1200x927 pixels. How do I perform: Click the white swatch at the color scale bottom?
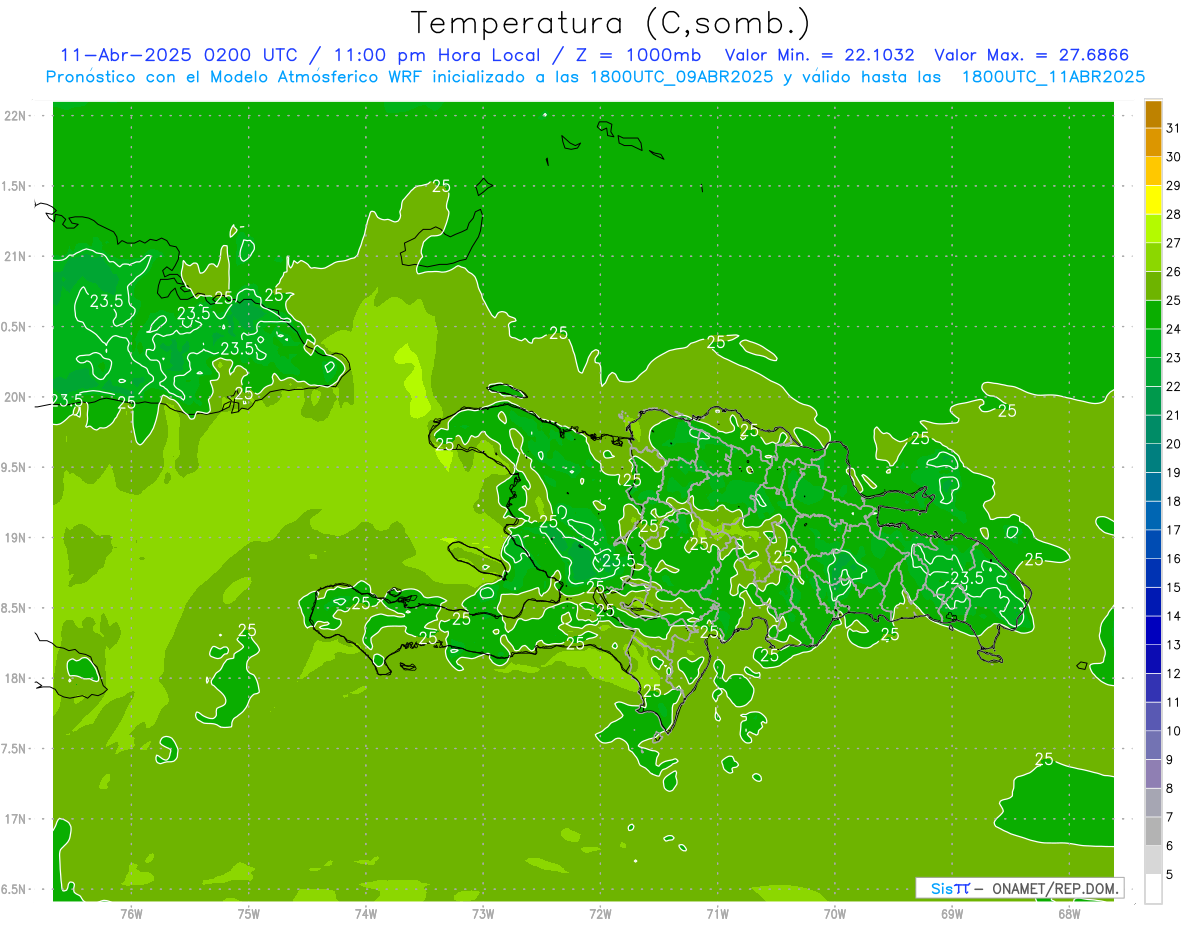point(1153,889)
